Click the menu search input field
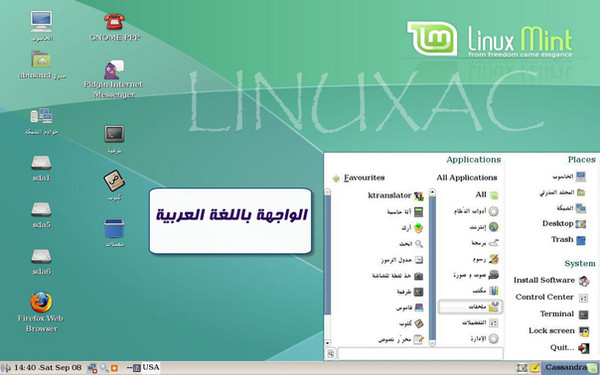This screenshot has height=375, width=600. coord(421,354)
